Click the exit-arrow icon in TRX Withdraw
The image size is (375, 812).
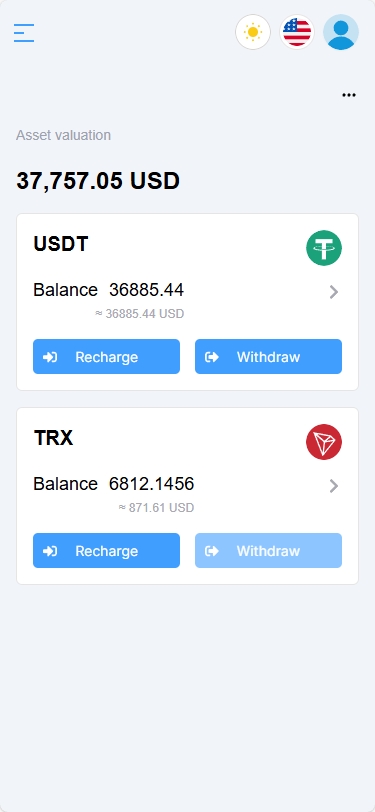(212, 551)
